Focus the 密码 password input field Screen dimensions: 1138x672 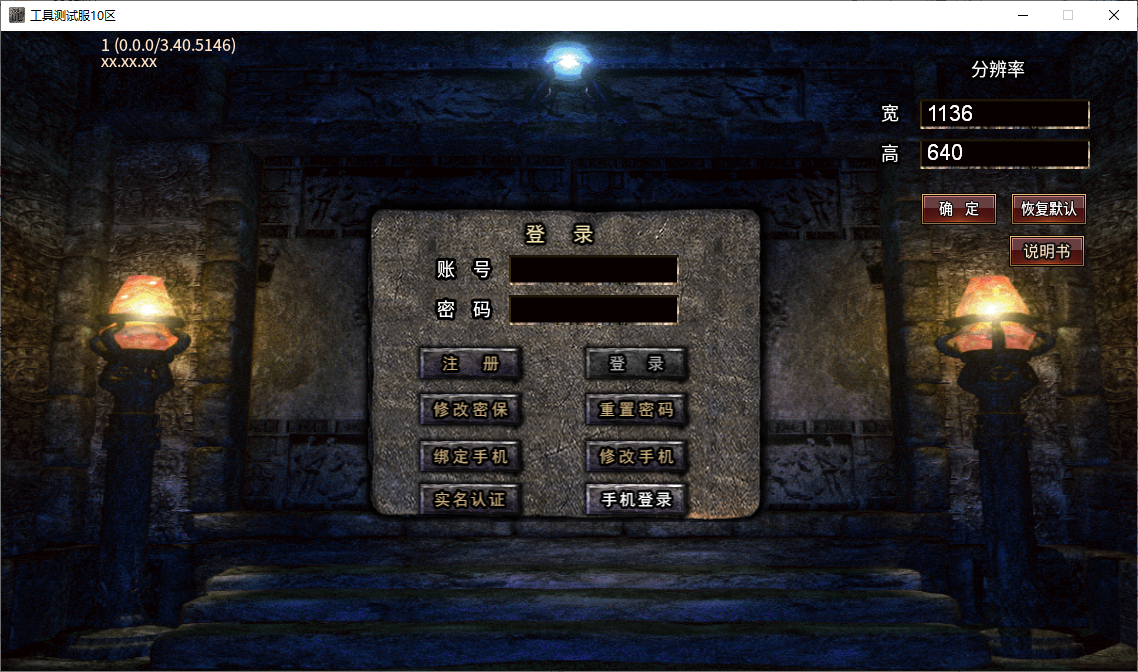tap(594, 309)
